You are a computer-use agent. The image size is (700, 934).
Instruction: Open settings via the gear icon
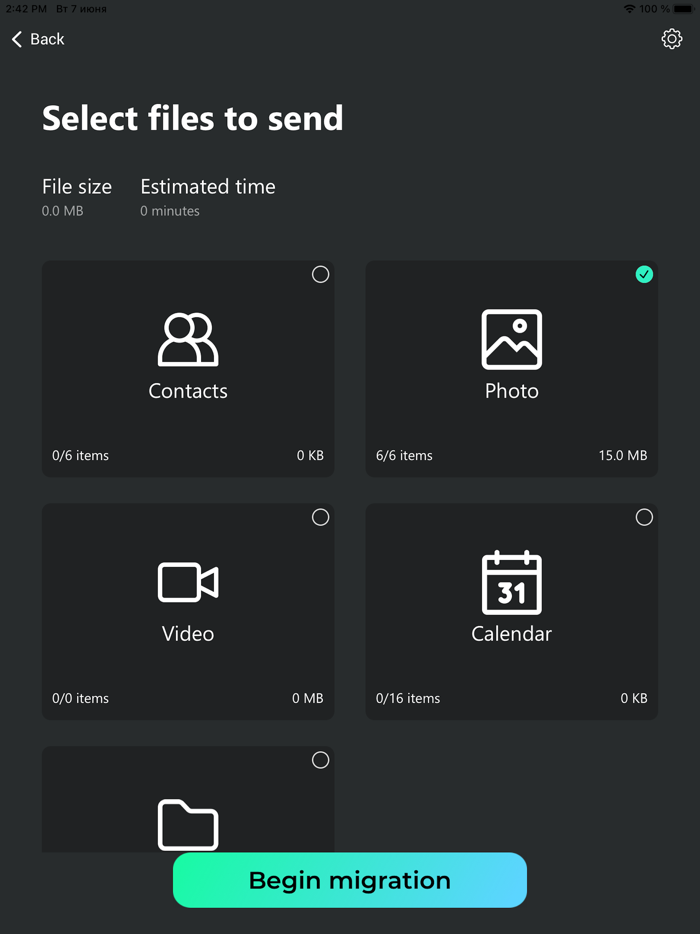[x=671, y=39]
